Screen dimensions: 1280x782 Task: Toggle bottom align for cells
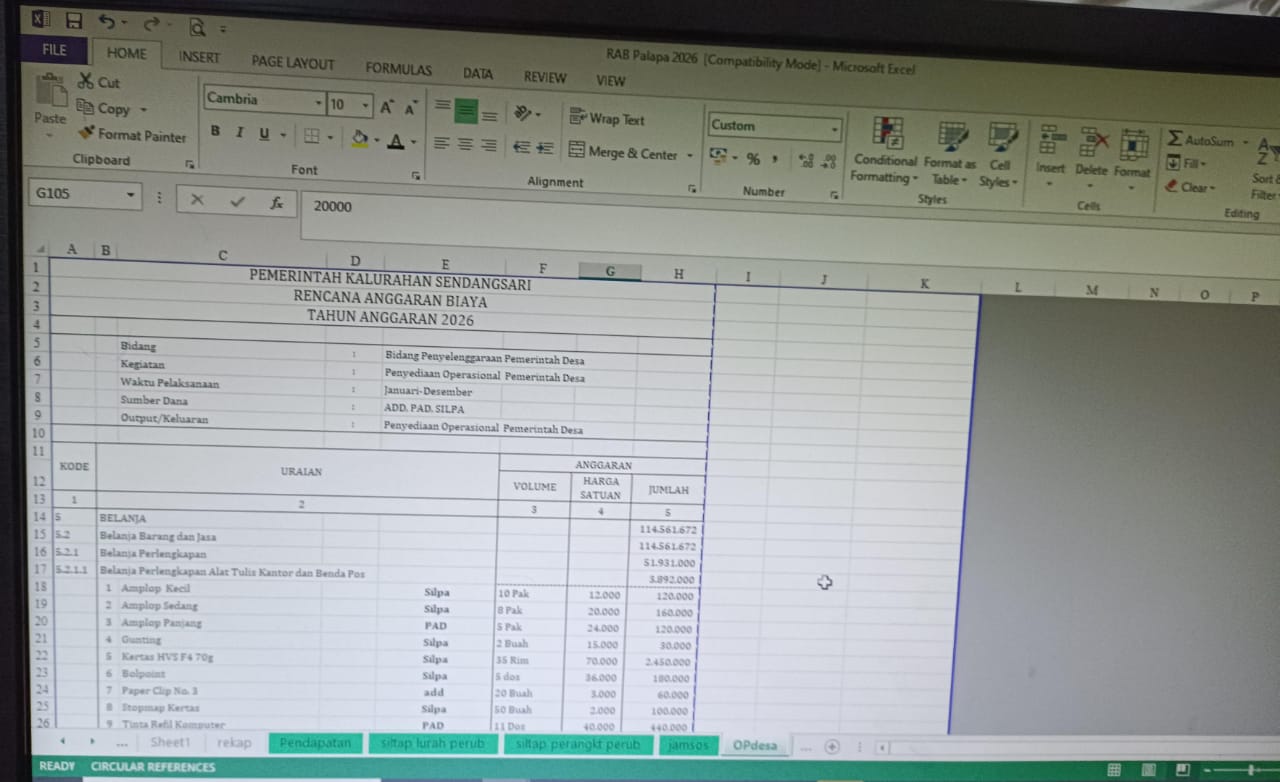coord(489,114)
